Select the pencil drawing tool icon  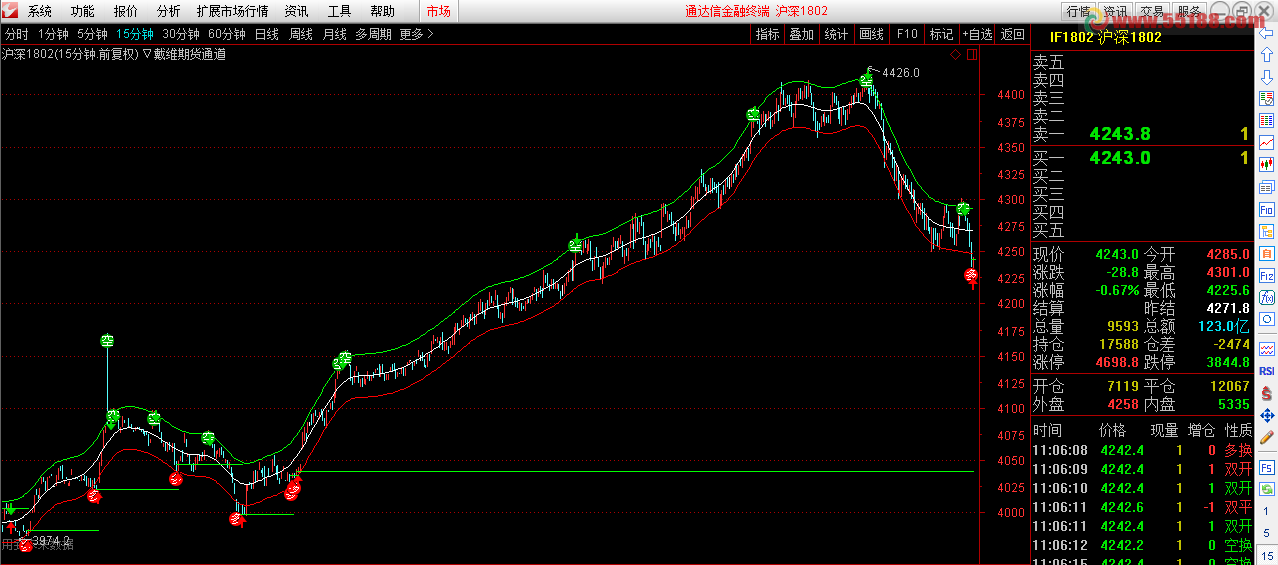click(1266, 437)
